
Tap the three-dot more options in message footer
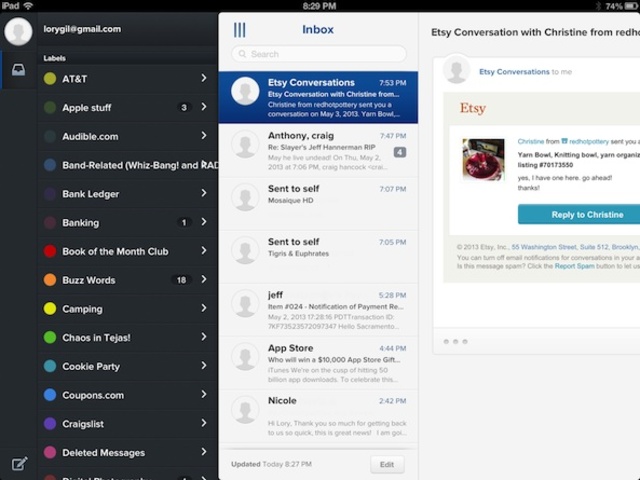(456, 341)
